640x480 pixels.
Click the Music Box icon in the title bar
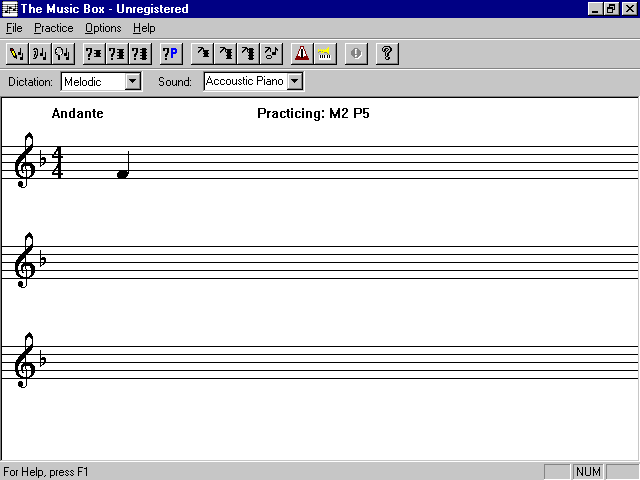click(9, 9)
